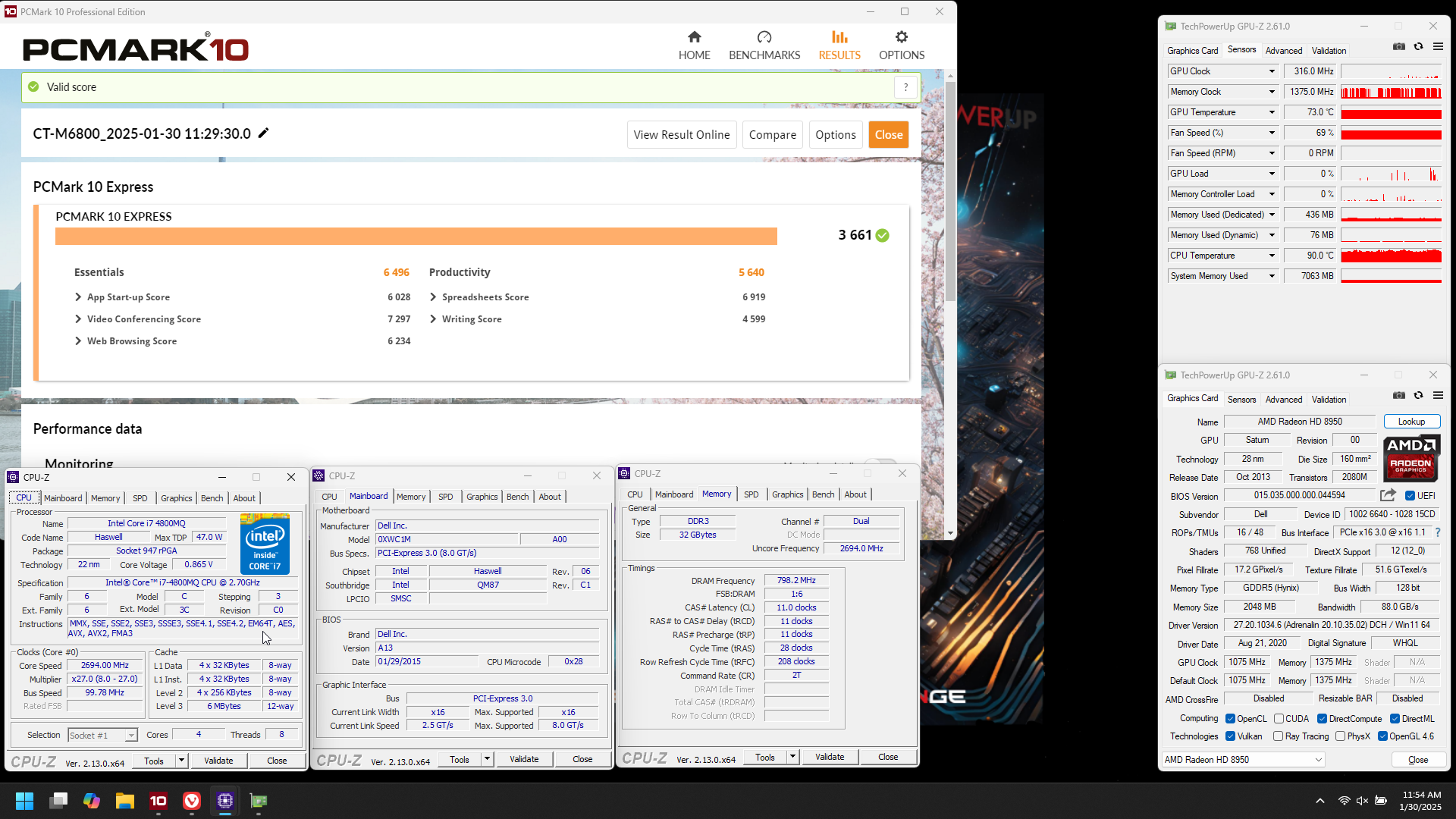Viewport: 1456px width, 819px height.
Task: Open Advanced tab in GPU-Z Sensors window
Action: pos(1284,51)
